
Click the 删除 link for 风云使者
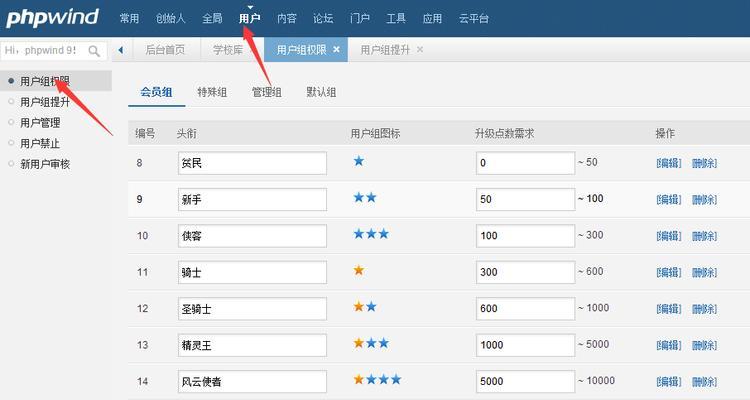tap(705, 381)
